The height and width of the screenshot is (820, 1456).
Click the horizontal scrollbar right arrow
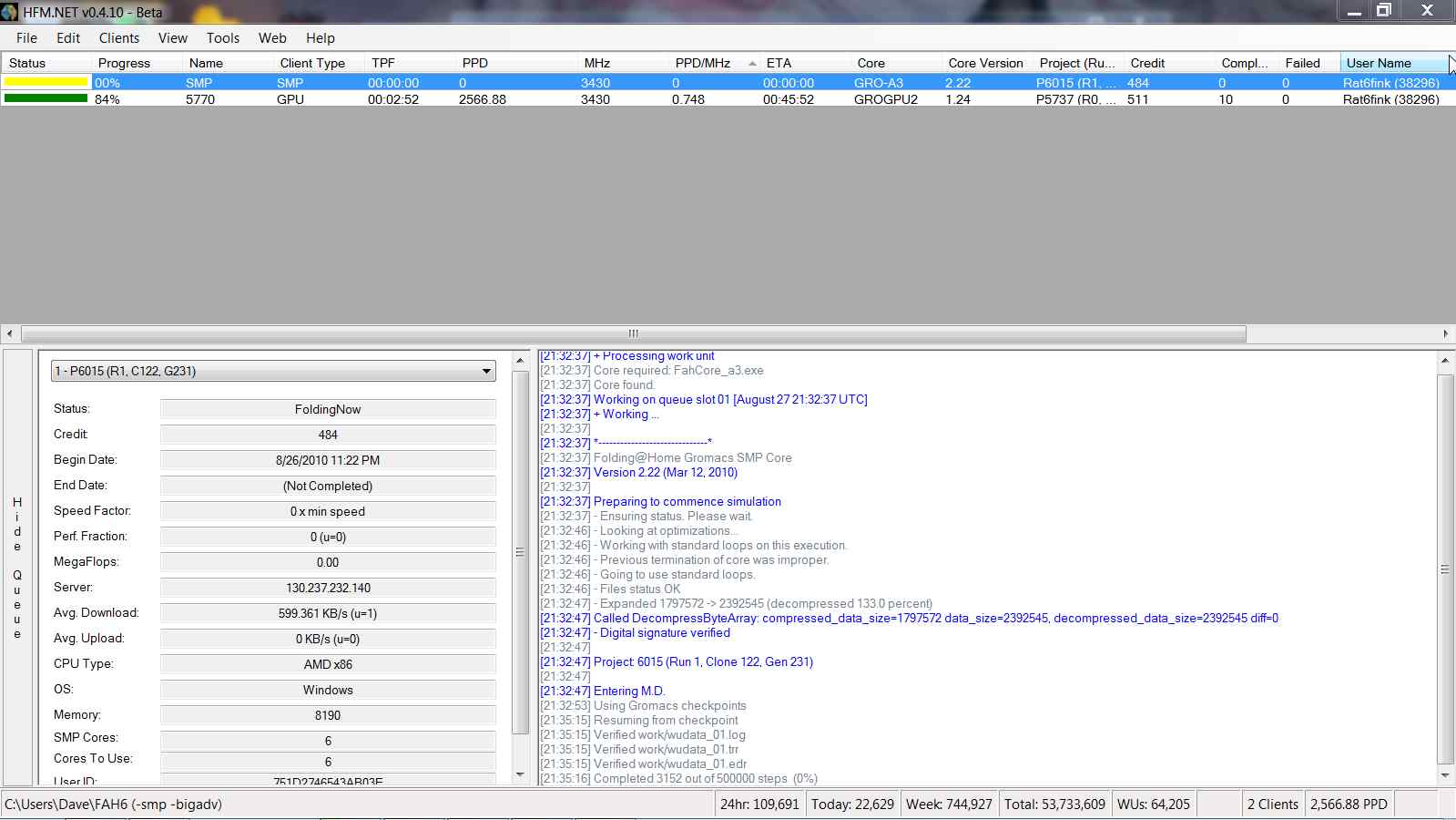tap(1446, 333)
